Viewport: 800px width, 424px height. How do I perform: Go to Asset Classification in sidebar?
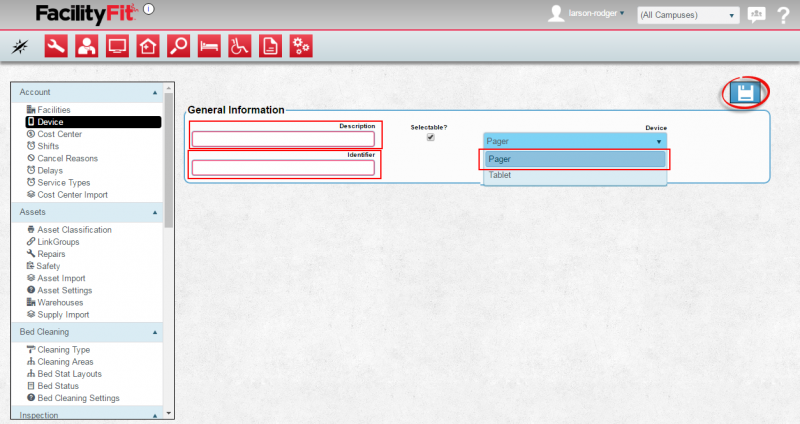(x=74, y=230)
